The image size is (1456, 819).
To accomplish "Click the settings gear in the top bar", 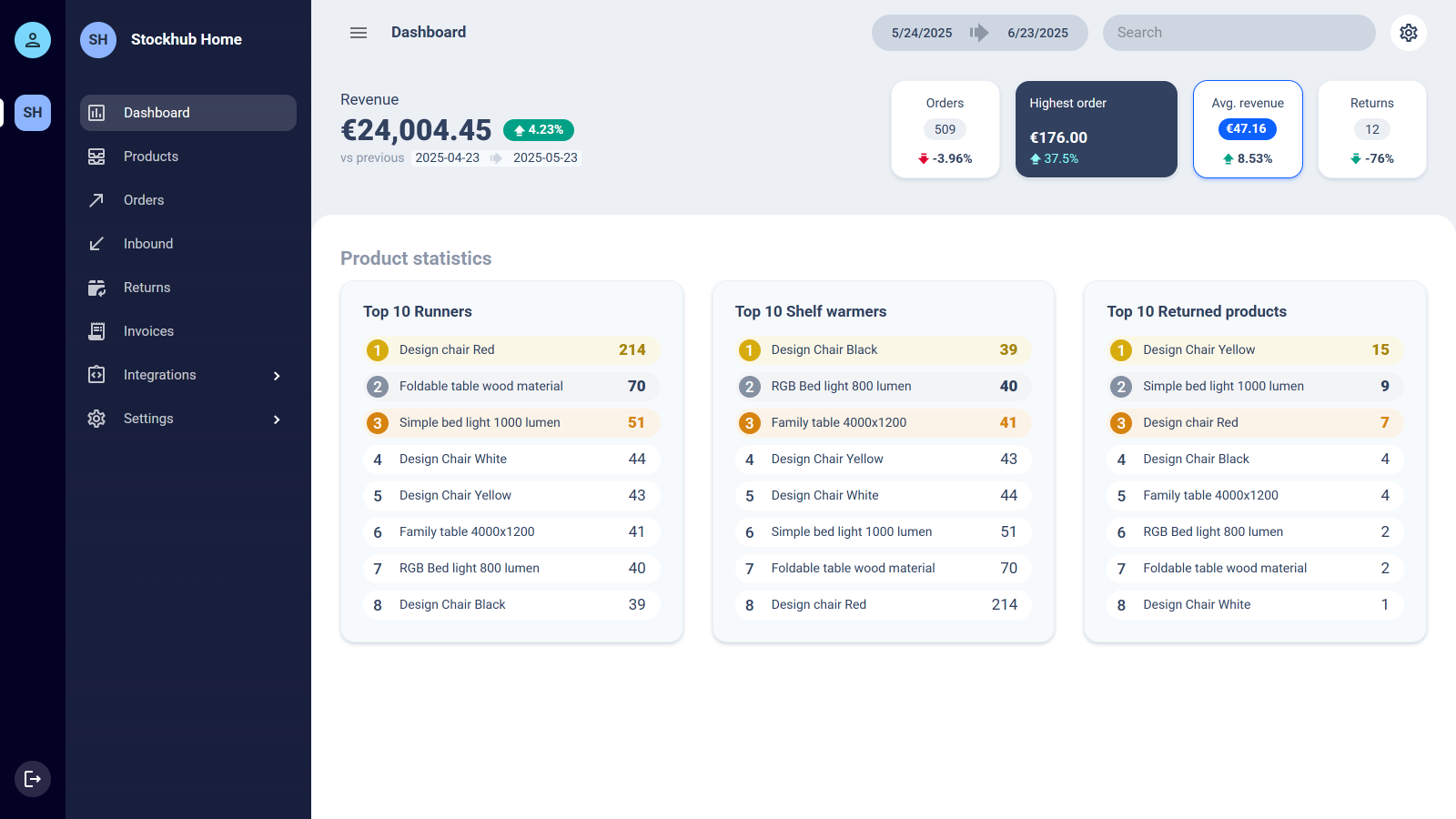I will [x=1409, y=32].
